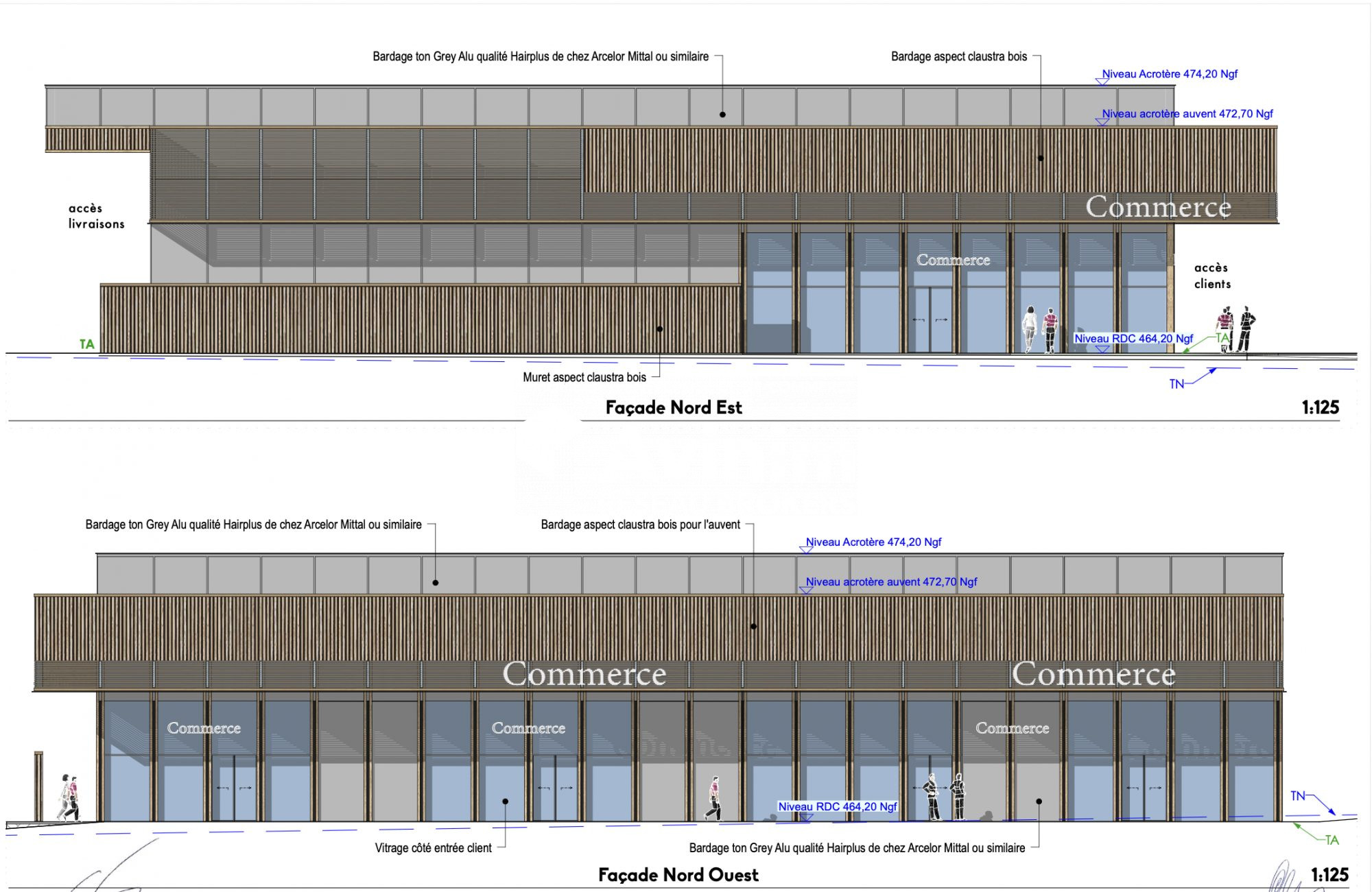Click the Façade Nord Est title
Viewport: 1372px width, 892px height.
coord(673,407)
